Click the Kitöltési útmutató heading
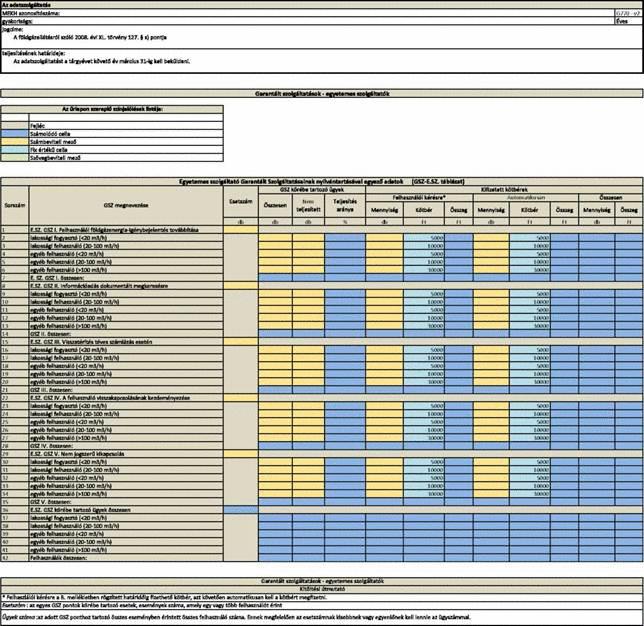644x626 pixels. coord(322,589)
